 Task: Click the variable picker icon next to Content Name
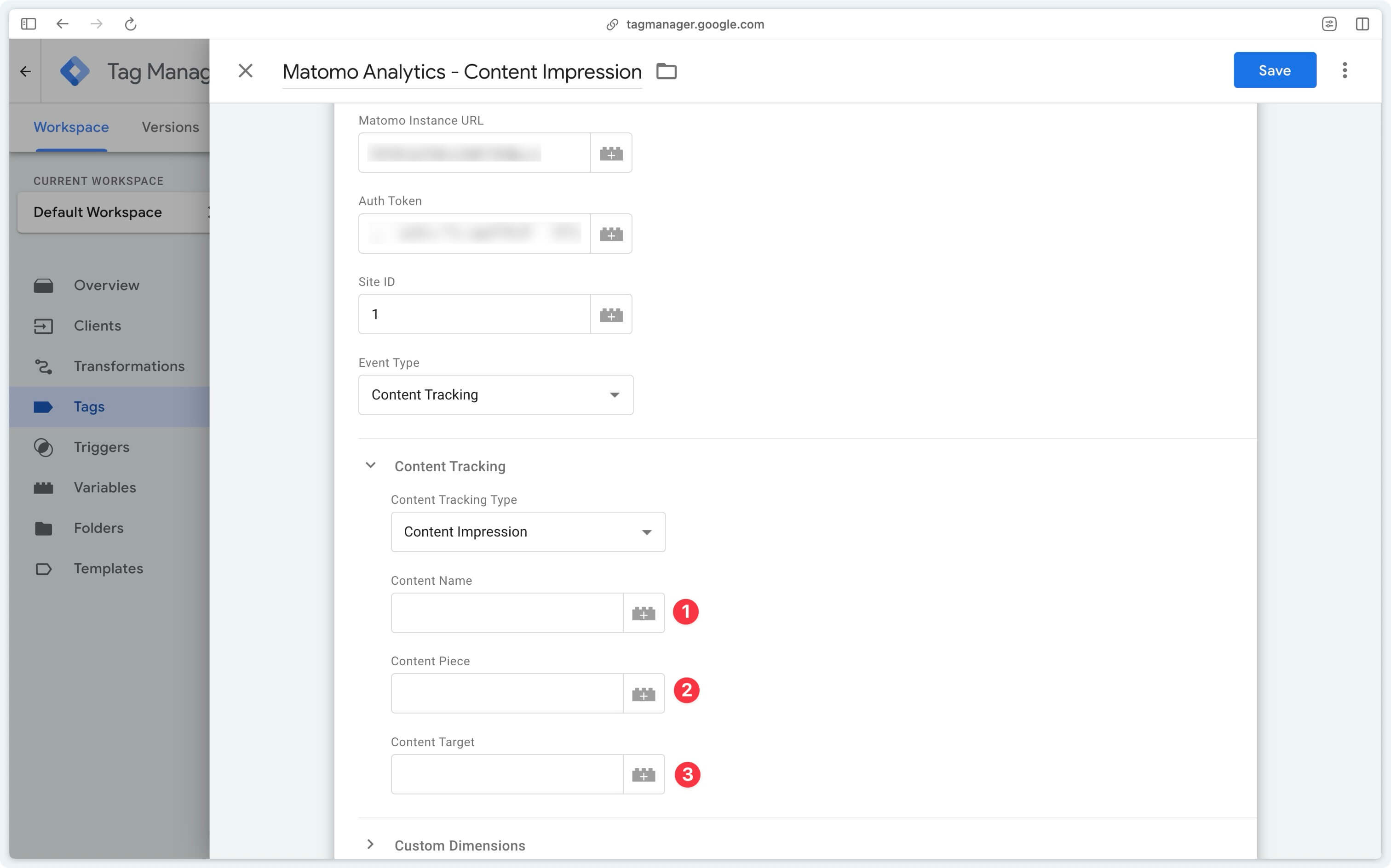click(x=644, y=612)
